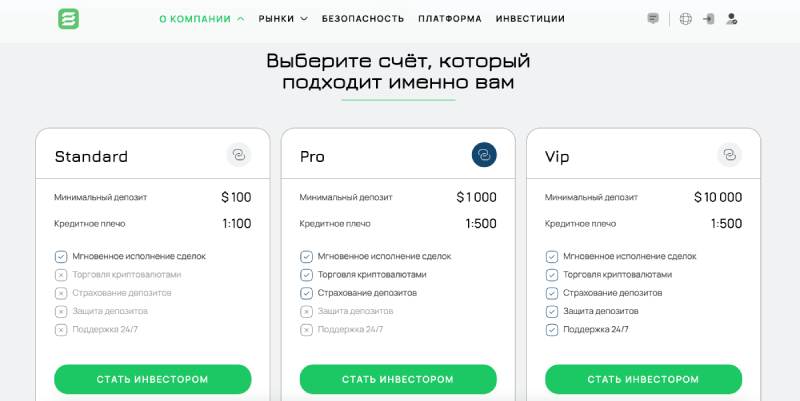Toggle Vip's Поддержка 24/7 checkbox
This screenshot has height=401, width=800.
point(552,329)
